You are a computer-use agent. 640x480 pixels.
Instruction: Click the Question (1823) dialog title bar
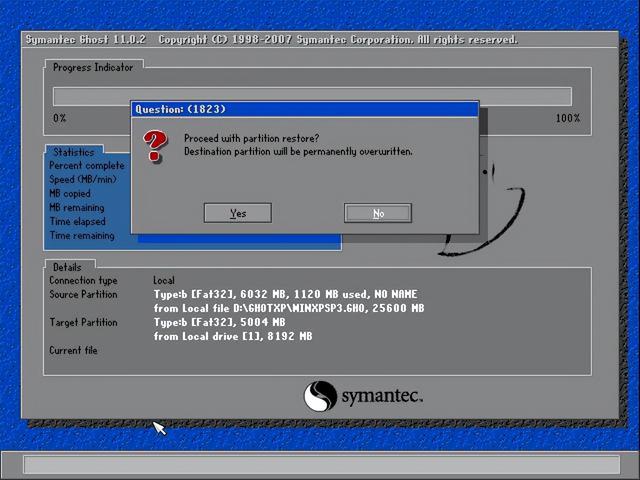(x=304, y=109)
